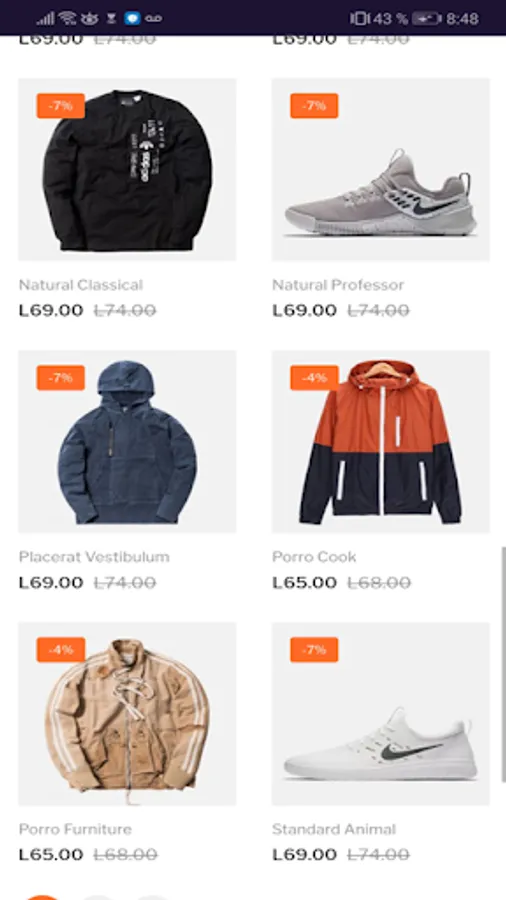Tap the -7% badge on Natural Professor
506x900 pixels.
(314, 106)
